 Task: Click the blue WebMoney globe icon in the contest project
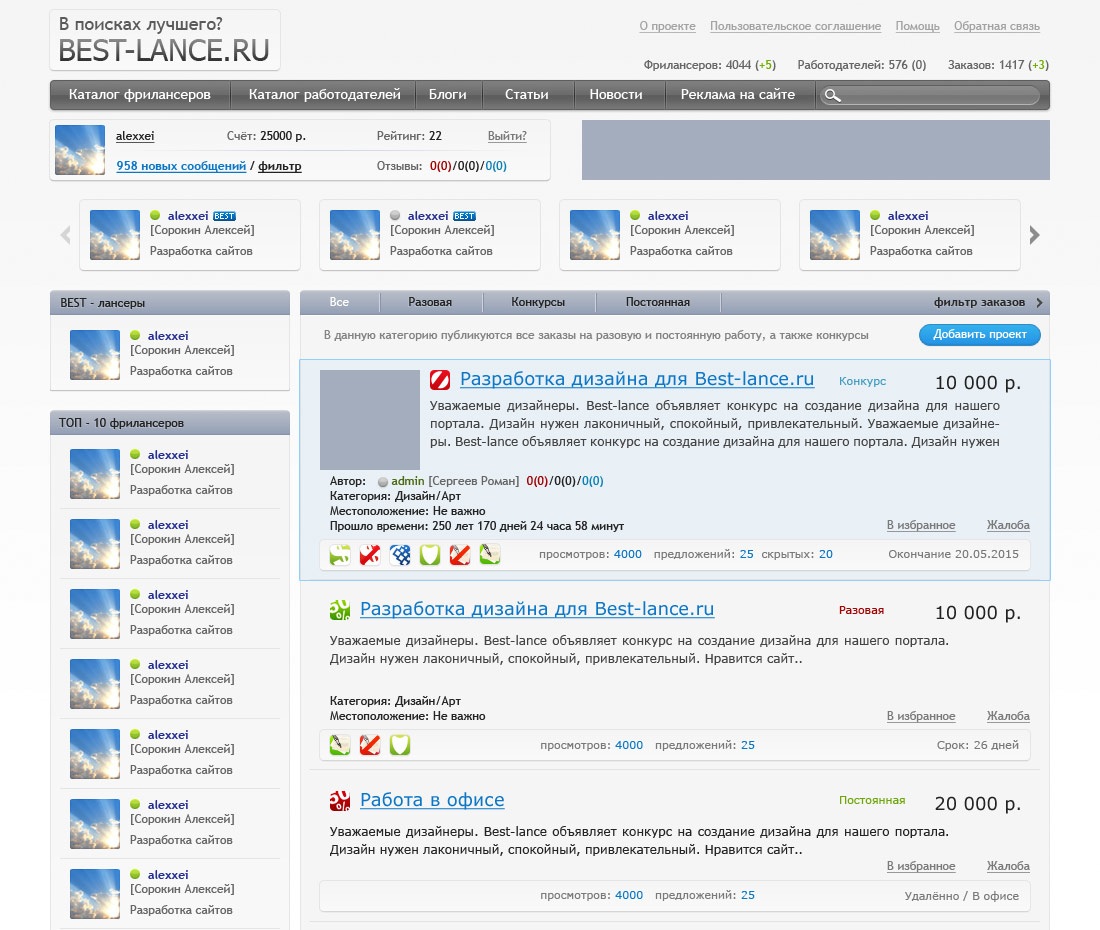pyautogui.click(x=401, y=555)
